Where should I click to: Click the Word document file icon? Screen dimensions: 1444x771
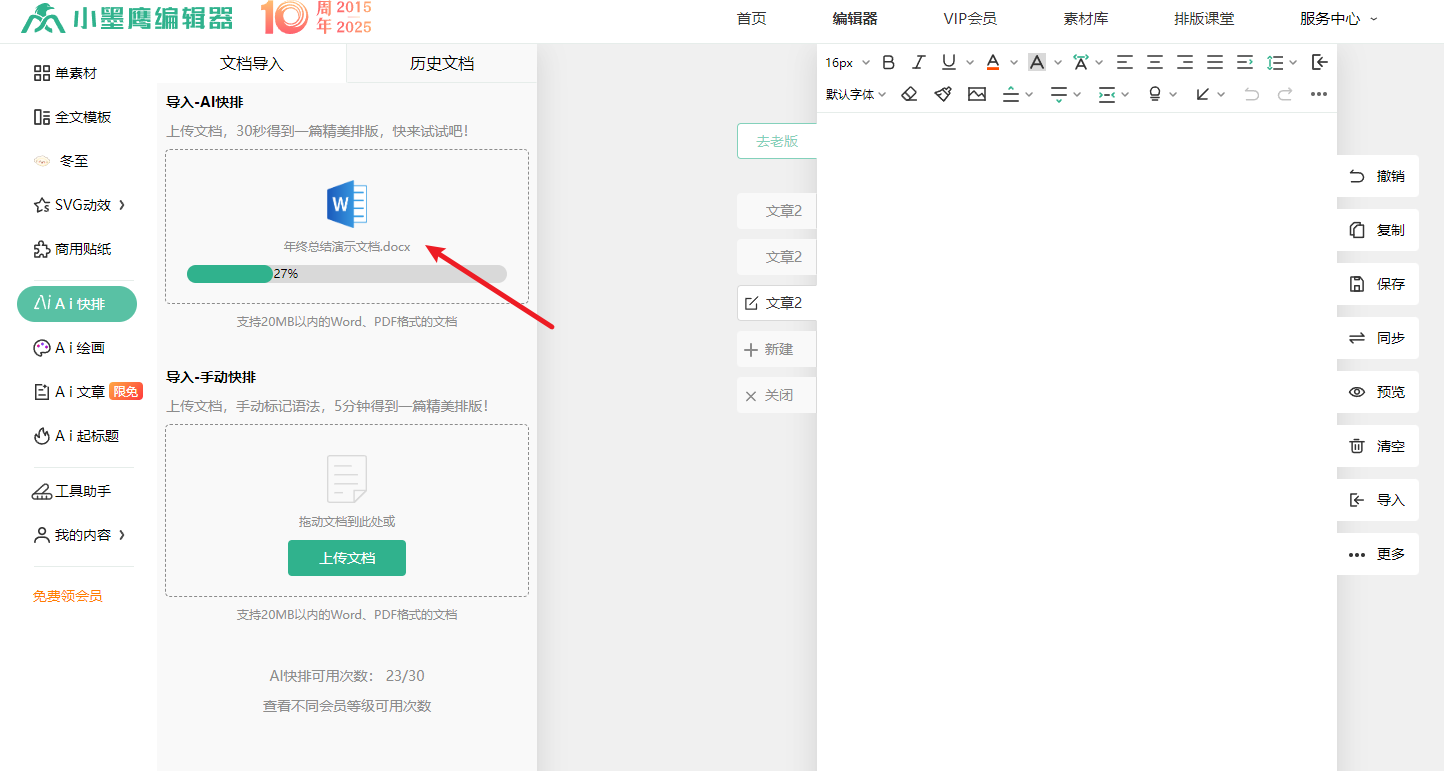[347, 204]
